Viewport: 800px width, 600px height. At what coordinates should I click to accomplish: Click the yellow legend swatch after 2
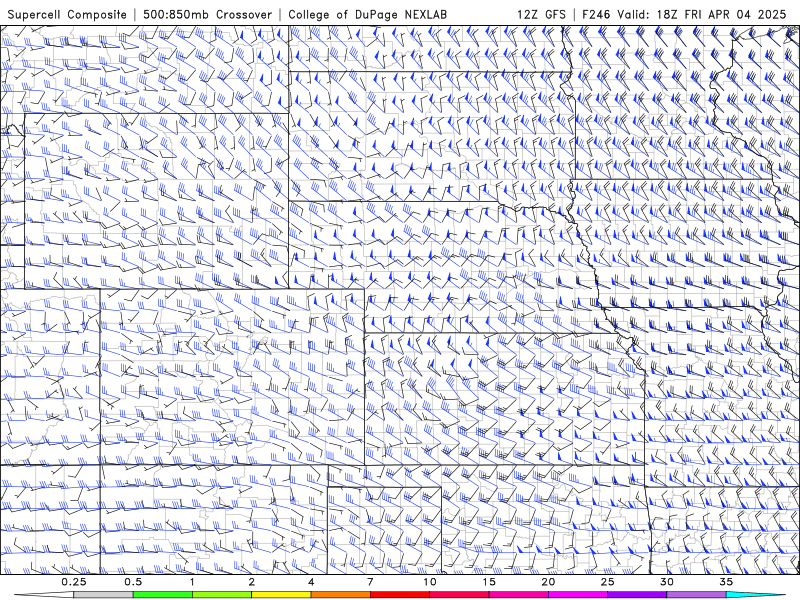[281, 595]
